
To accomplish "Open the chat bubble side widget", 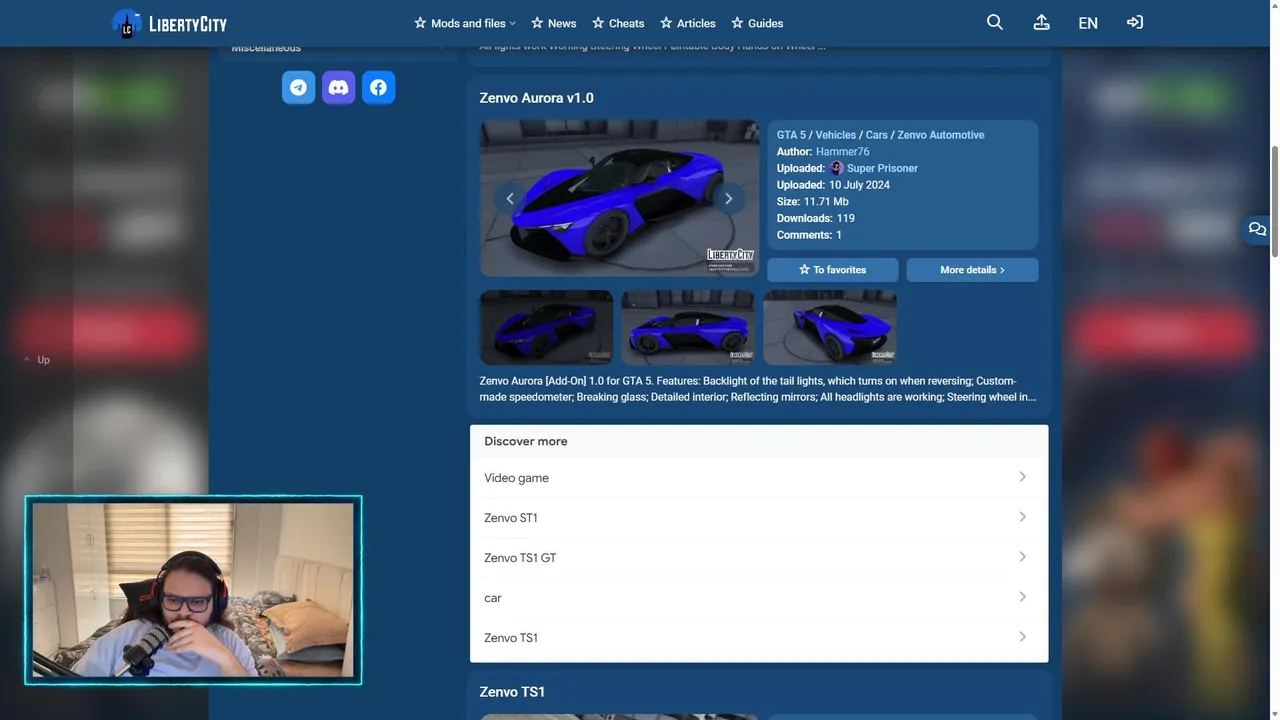I will [x=1257, y=229].
